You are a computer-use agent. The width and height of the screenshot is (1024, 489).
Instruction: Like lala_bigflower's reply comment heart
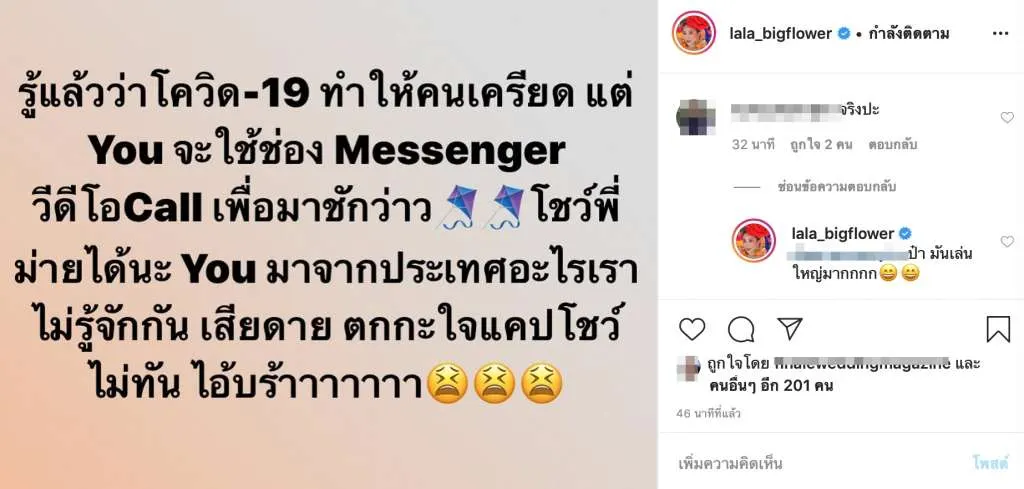1007,242
